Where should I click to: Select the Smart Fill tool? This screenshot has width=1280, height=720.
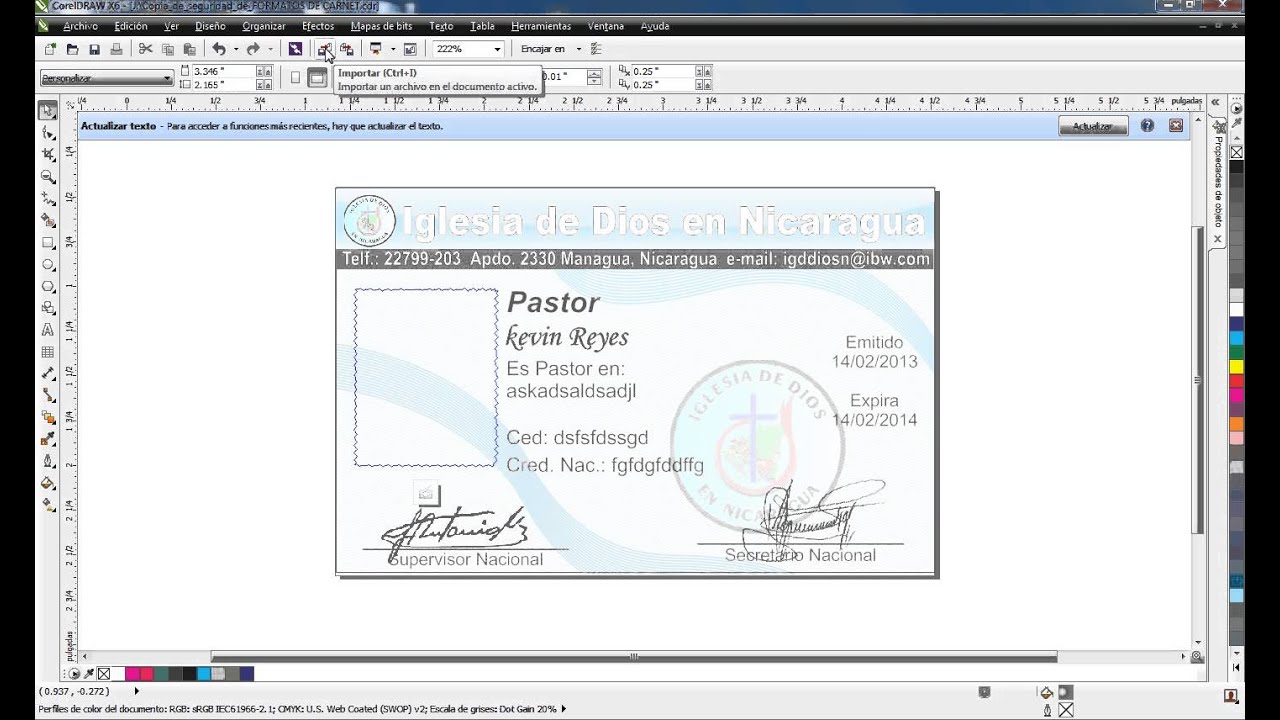tap(47, 221)
